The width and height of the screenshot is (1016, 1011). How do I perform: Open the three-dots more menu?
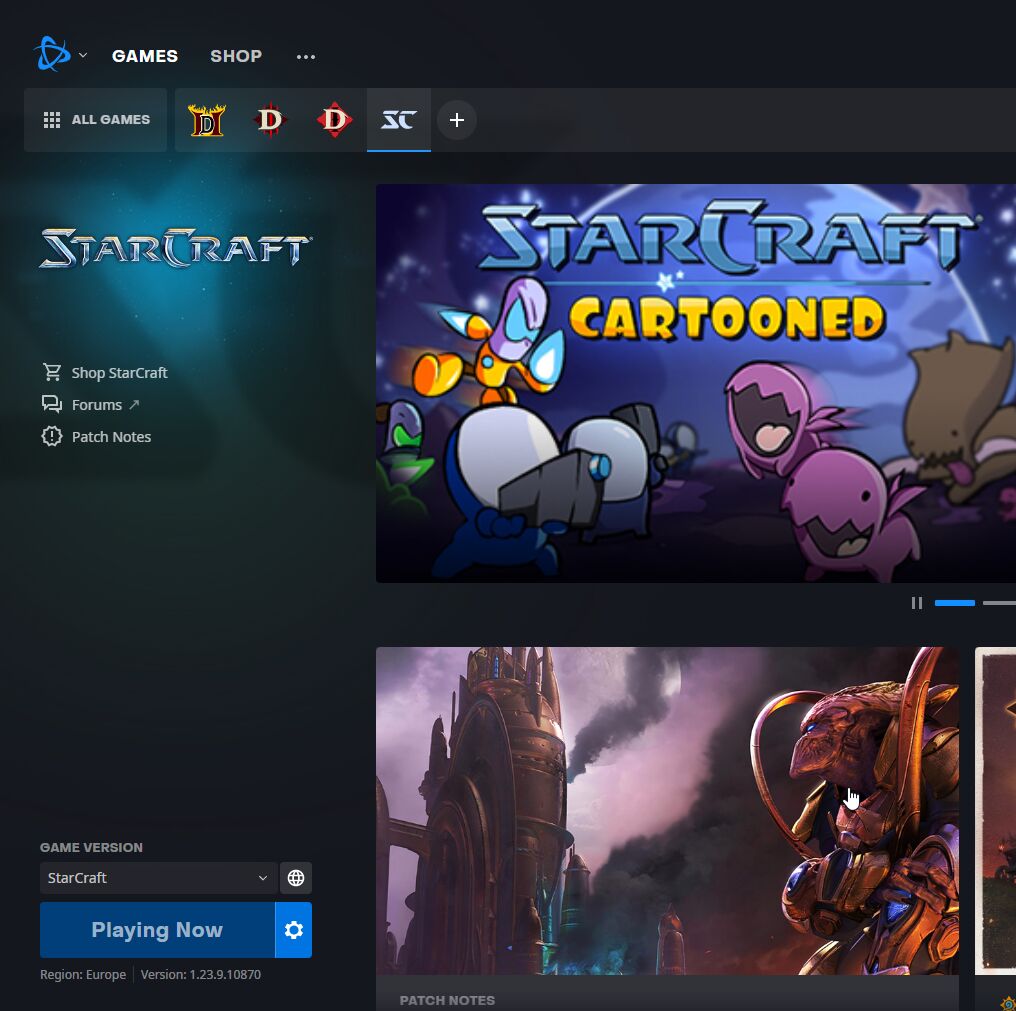click(x=306, y=56)
